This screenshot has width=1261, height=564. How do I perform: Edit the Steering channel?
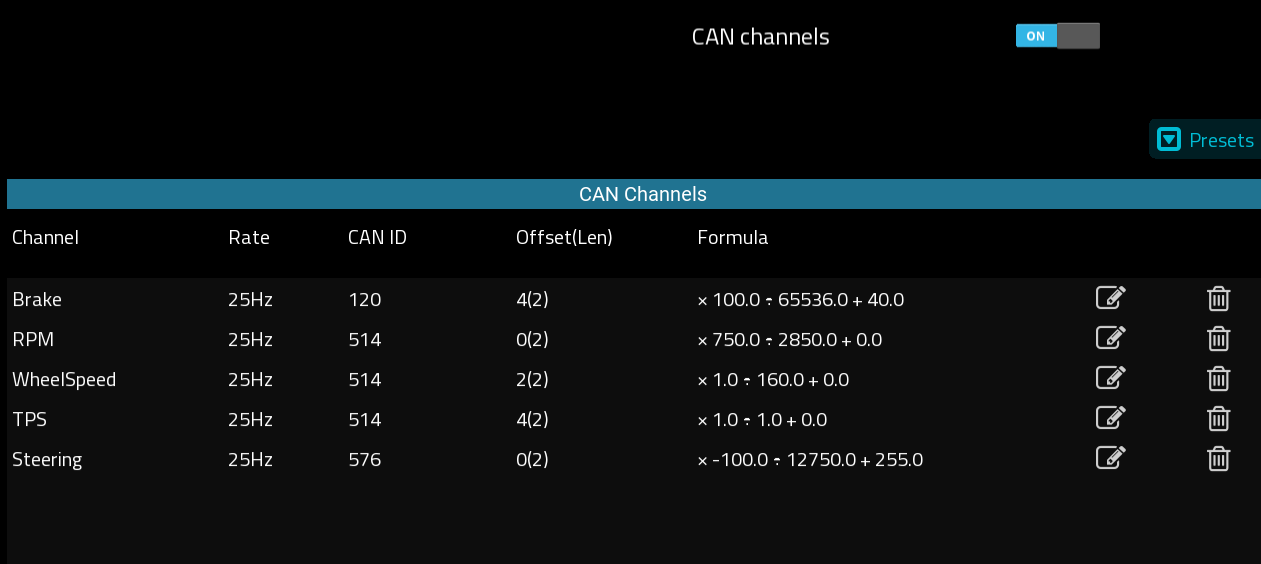click(x=1111, y=458)
